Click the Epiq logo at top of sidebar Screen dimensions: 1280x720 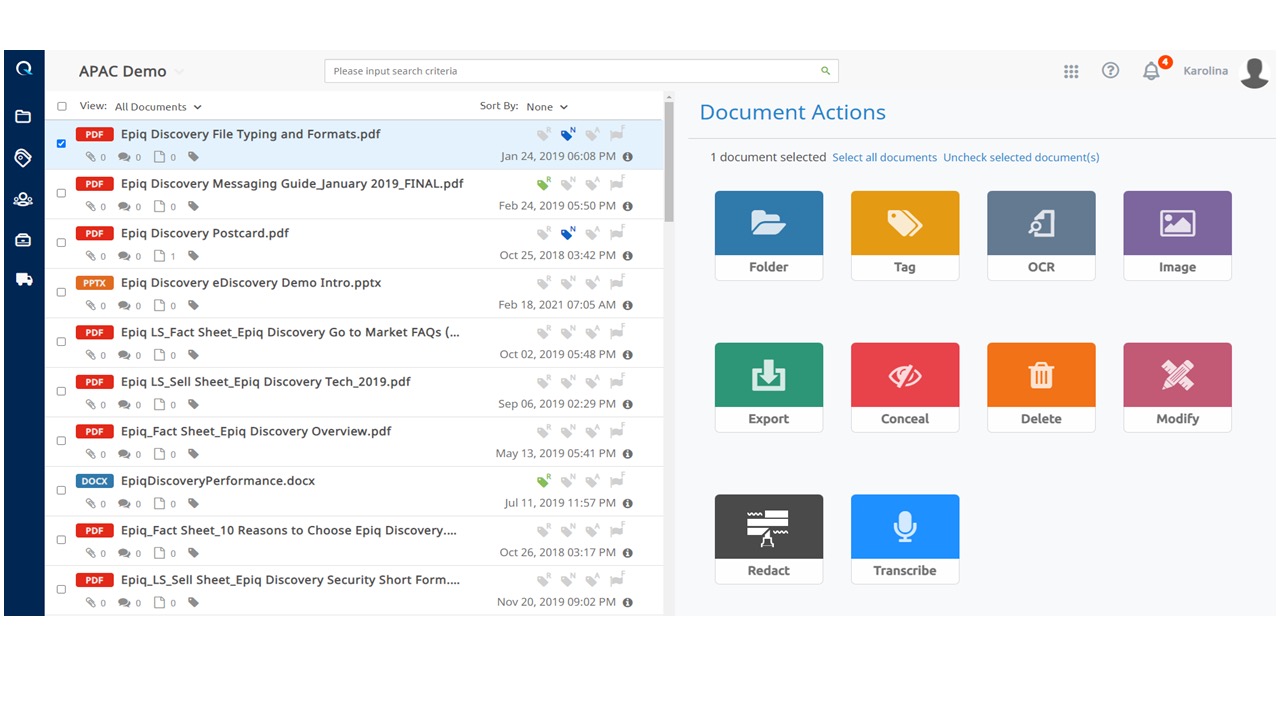click(24, 69)
